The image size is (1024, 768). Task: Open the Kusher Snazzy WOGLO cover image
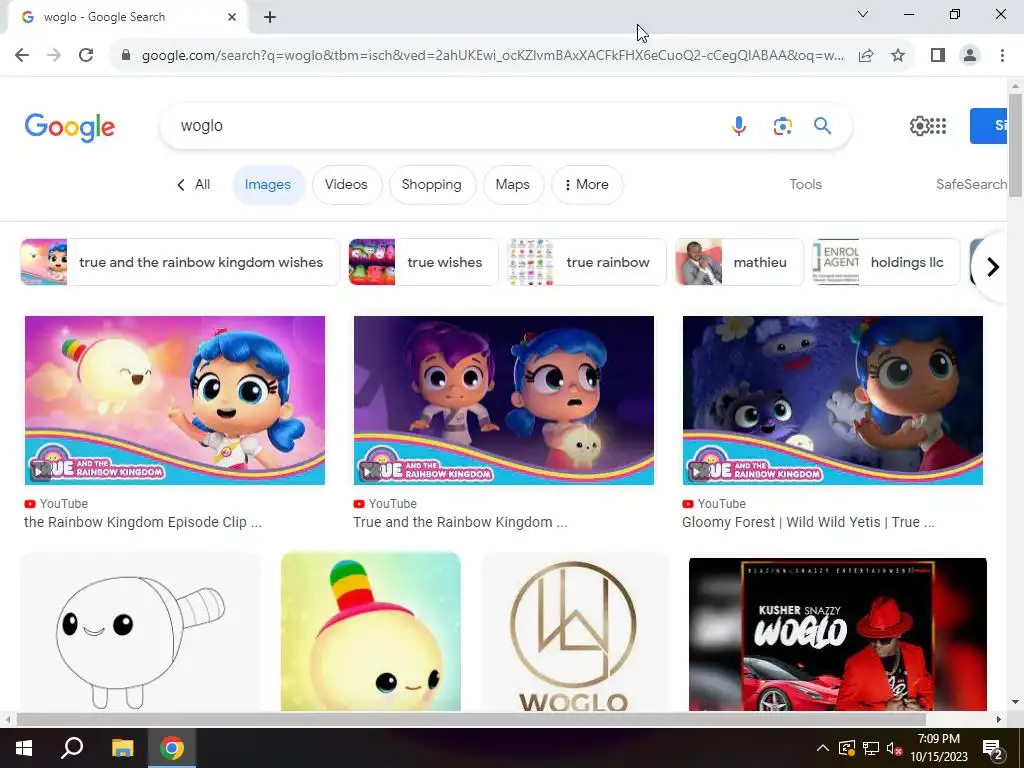[838, 634]
